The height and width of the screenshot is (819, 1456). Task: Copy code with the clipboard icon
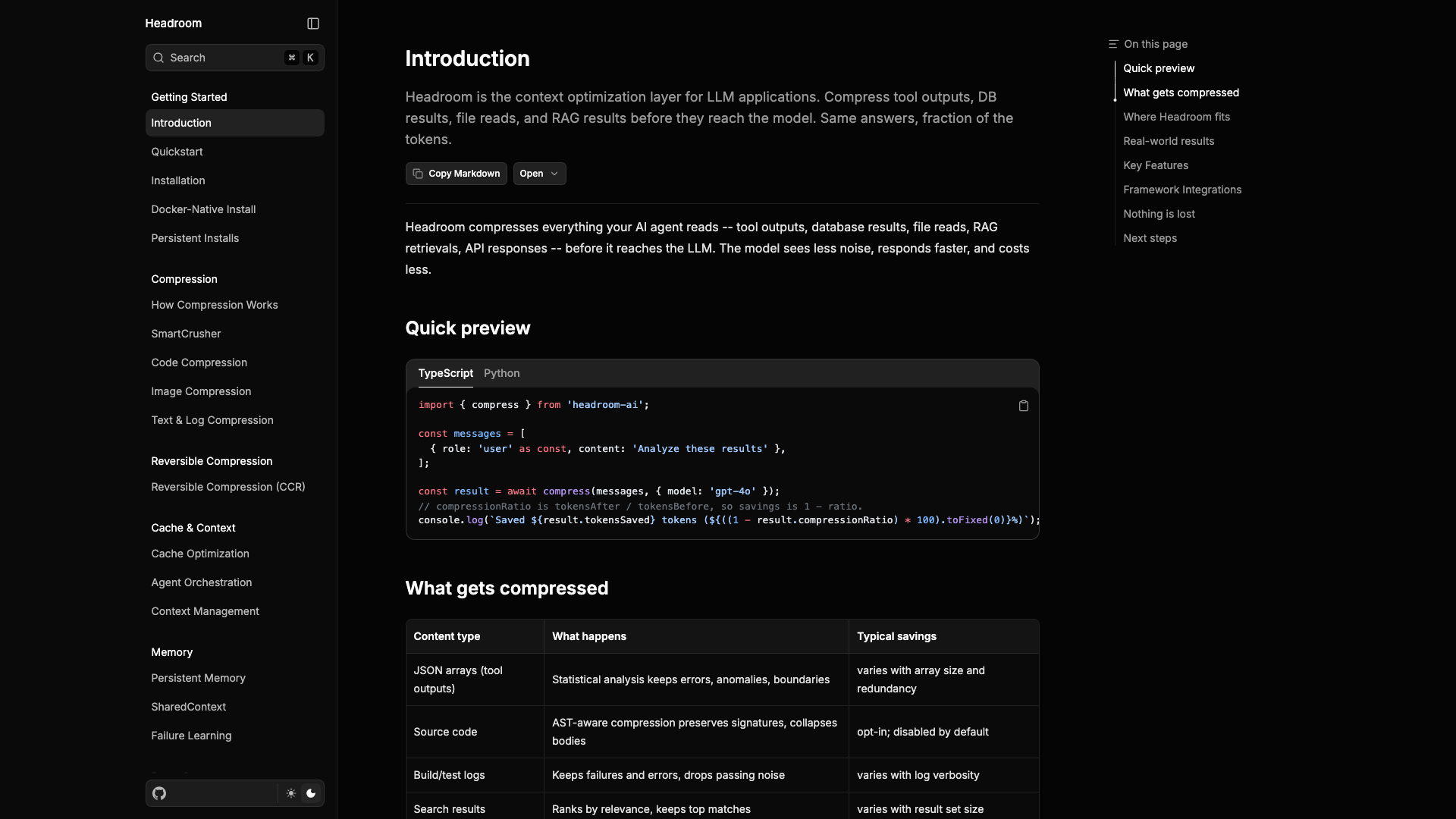click(1024, 406)
